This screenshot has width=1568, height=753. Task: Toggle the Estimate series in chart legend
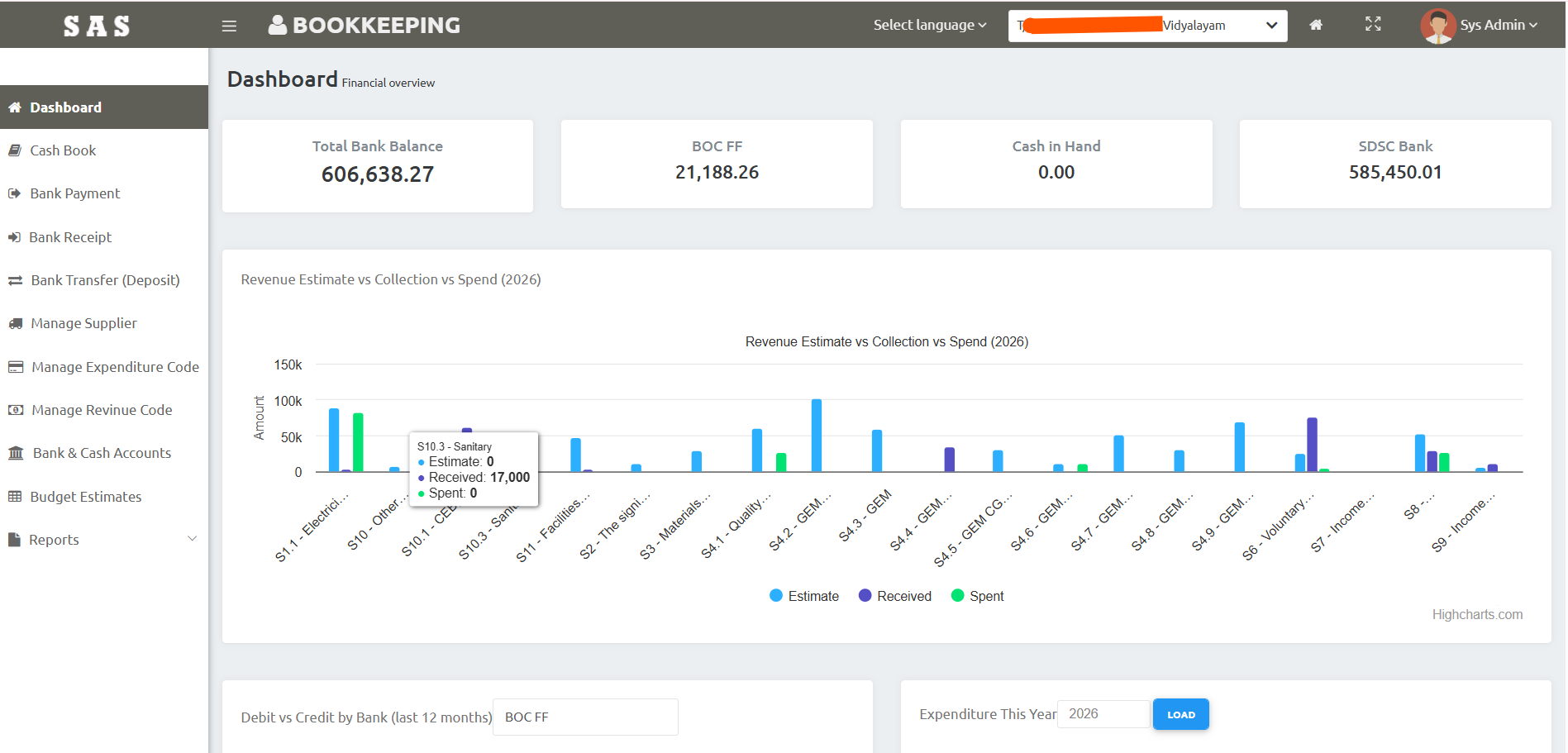tap(804, 596)
